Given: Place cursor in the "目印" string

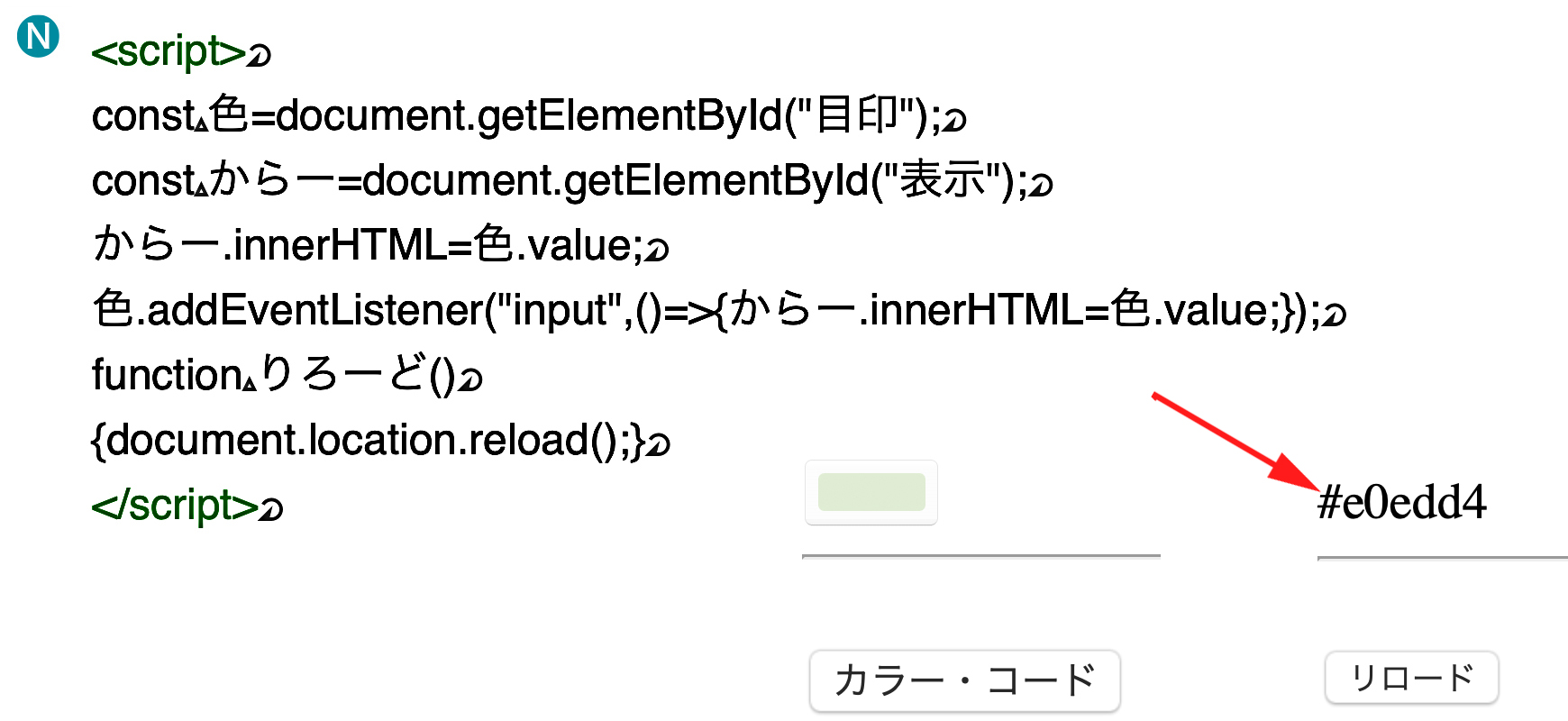Looking at the screenshot, I should pyautogui.click(x=857, y=115).
